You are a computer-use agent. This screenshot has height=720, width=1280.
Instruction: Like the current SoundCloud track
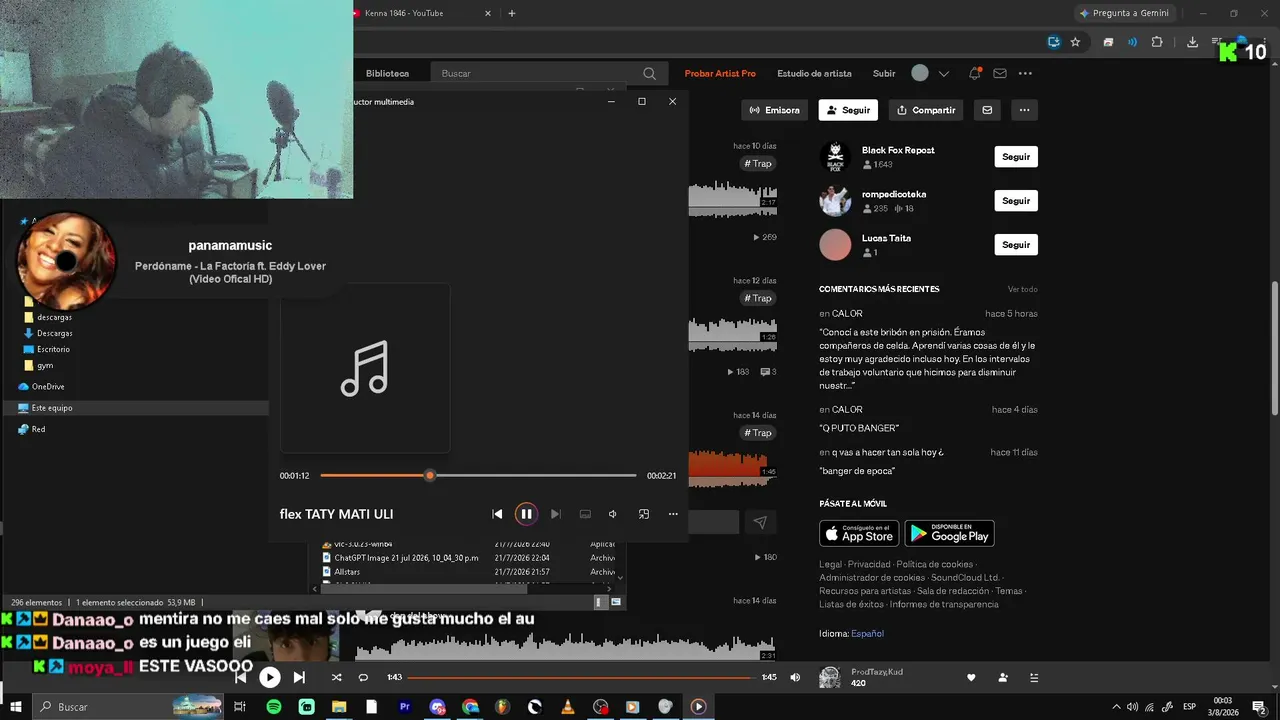(x=971, y=677)
